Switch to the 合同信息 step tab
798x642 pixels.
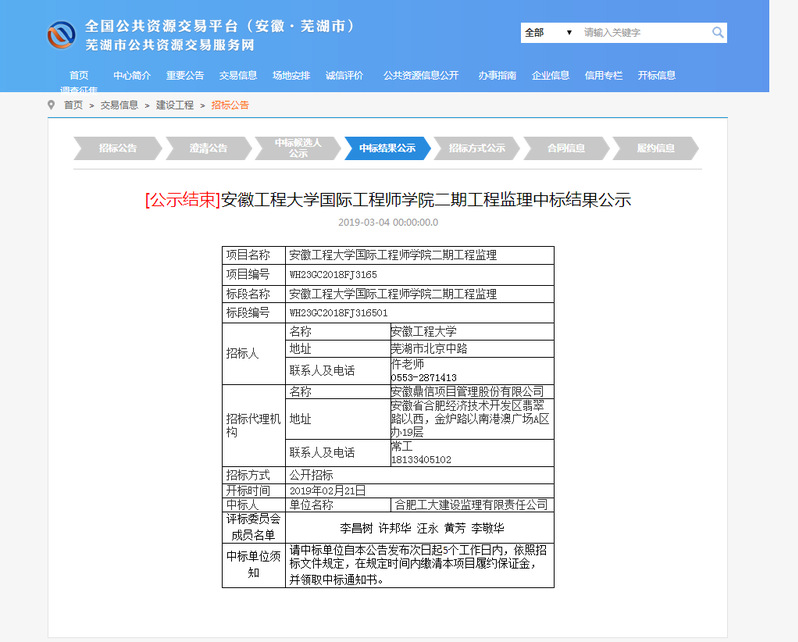[566, 148]
